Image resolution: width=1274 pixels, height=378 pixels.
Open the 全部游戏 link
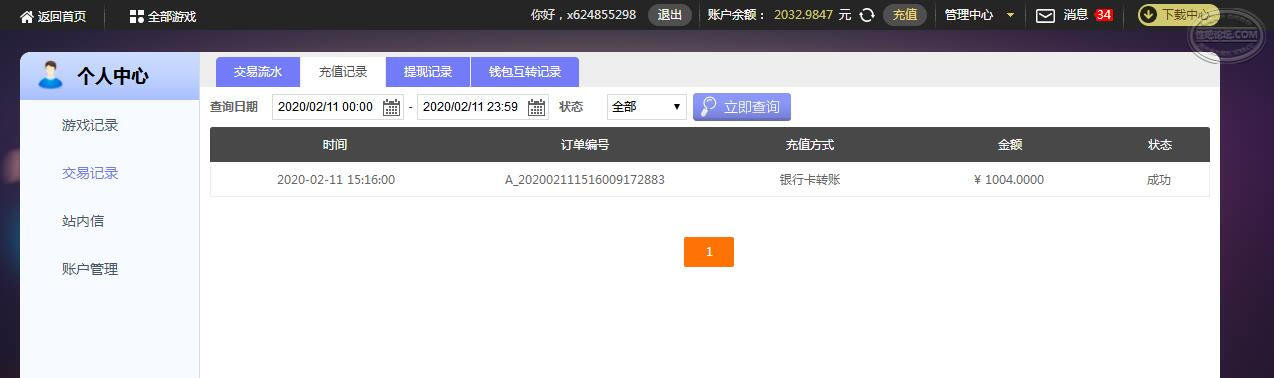pos(172,16)
